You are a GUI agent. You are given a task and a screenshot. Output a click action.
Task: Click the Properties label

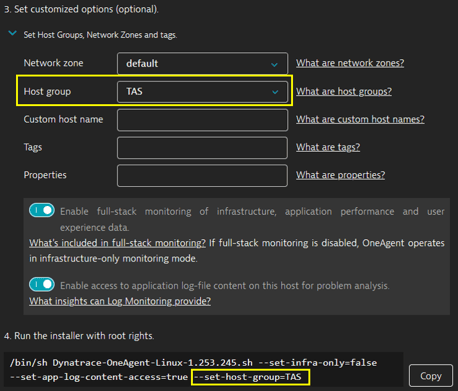pyautogui.click(x=45, y=175)
